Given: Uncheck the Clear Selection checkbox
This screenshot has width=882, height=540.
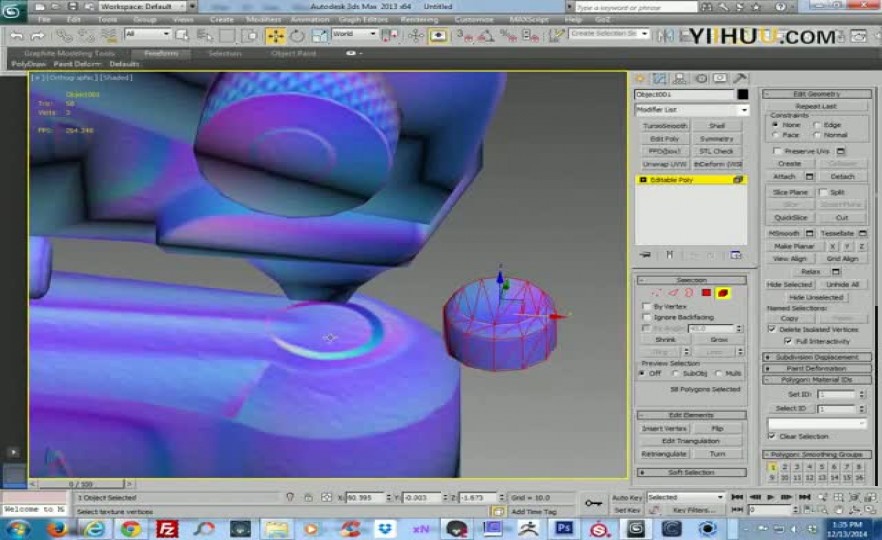Looking at the screenshot, I should coord(772,436).
